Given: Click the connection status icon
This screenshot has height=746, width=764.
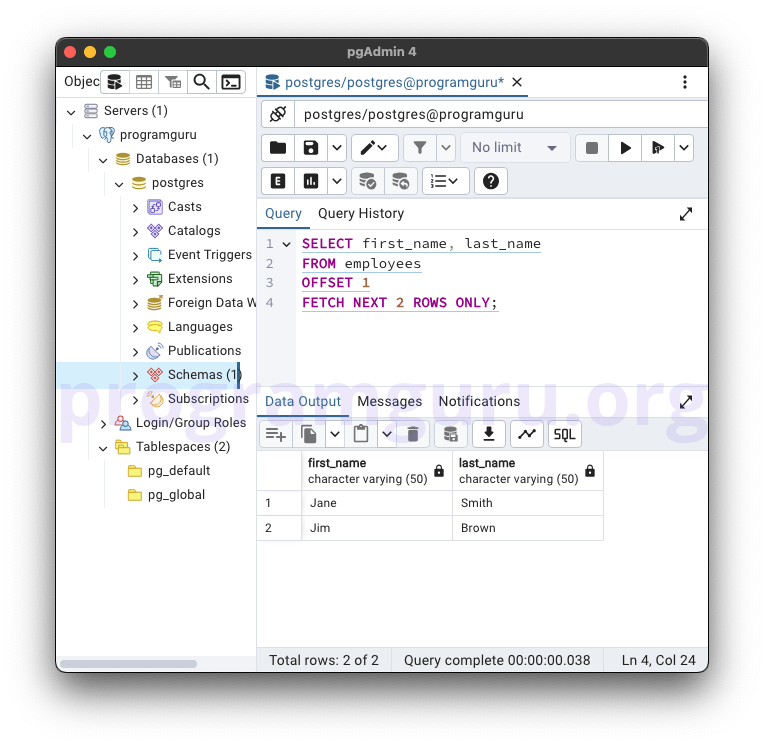Looking at the screenshot, I should pyautogui.click(x=278, y=115).
